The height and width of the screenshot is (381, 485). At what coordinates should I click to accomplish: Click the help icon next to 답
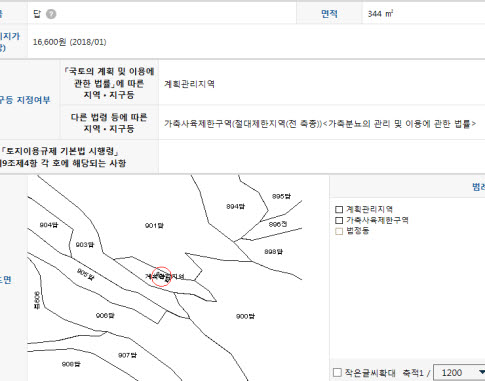click(51, 14)
